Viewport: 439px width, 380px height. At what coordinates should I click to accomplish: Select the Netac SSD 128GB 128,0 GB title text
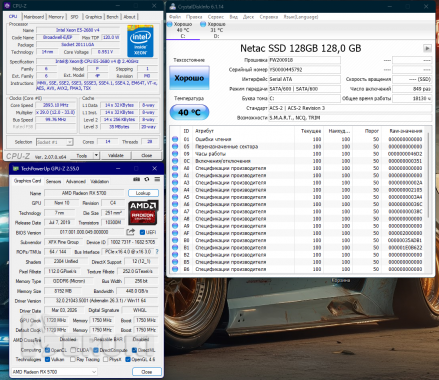[300, 48]
